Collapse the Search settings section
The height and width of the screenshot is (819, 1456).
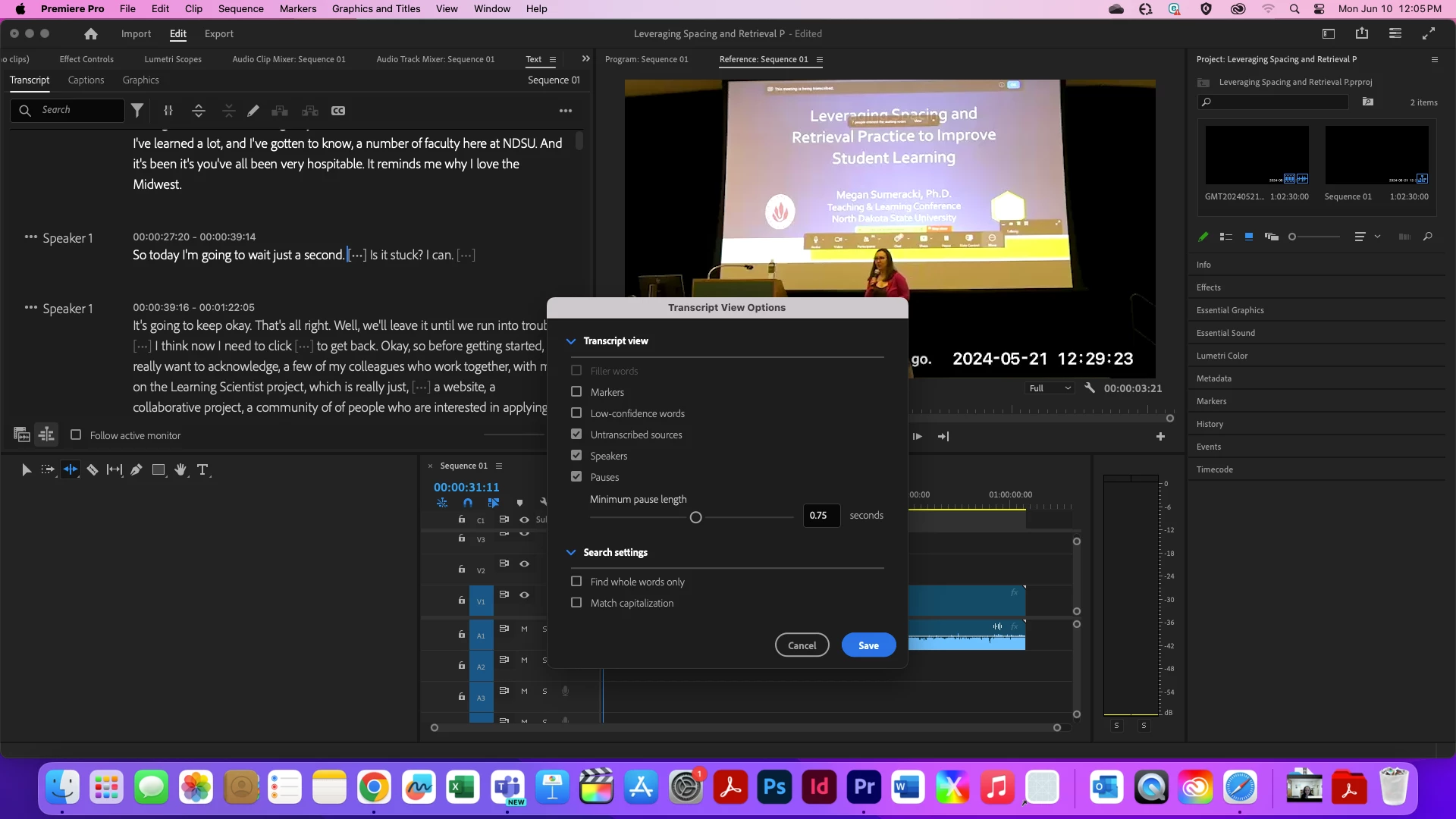coord(571,553)
